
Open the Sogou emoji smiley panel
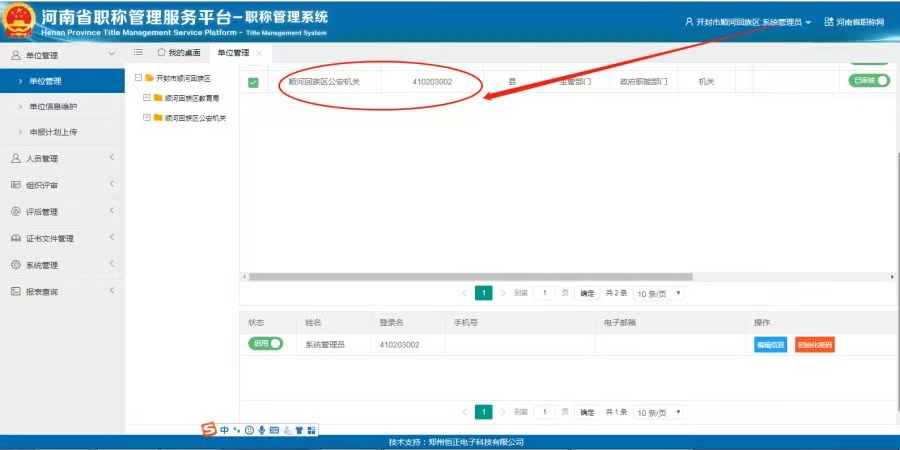pyautogui.click(x=249, y=430)
